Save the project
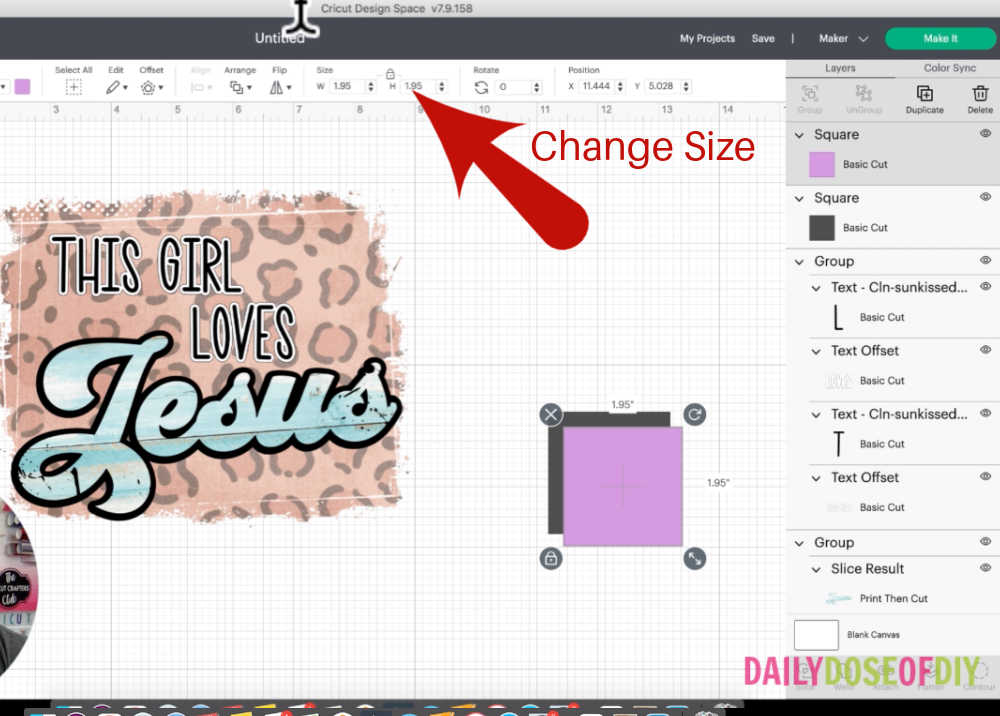1000x716 pixels. [x=763, y=38]
